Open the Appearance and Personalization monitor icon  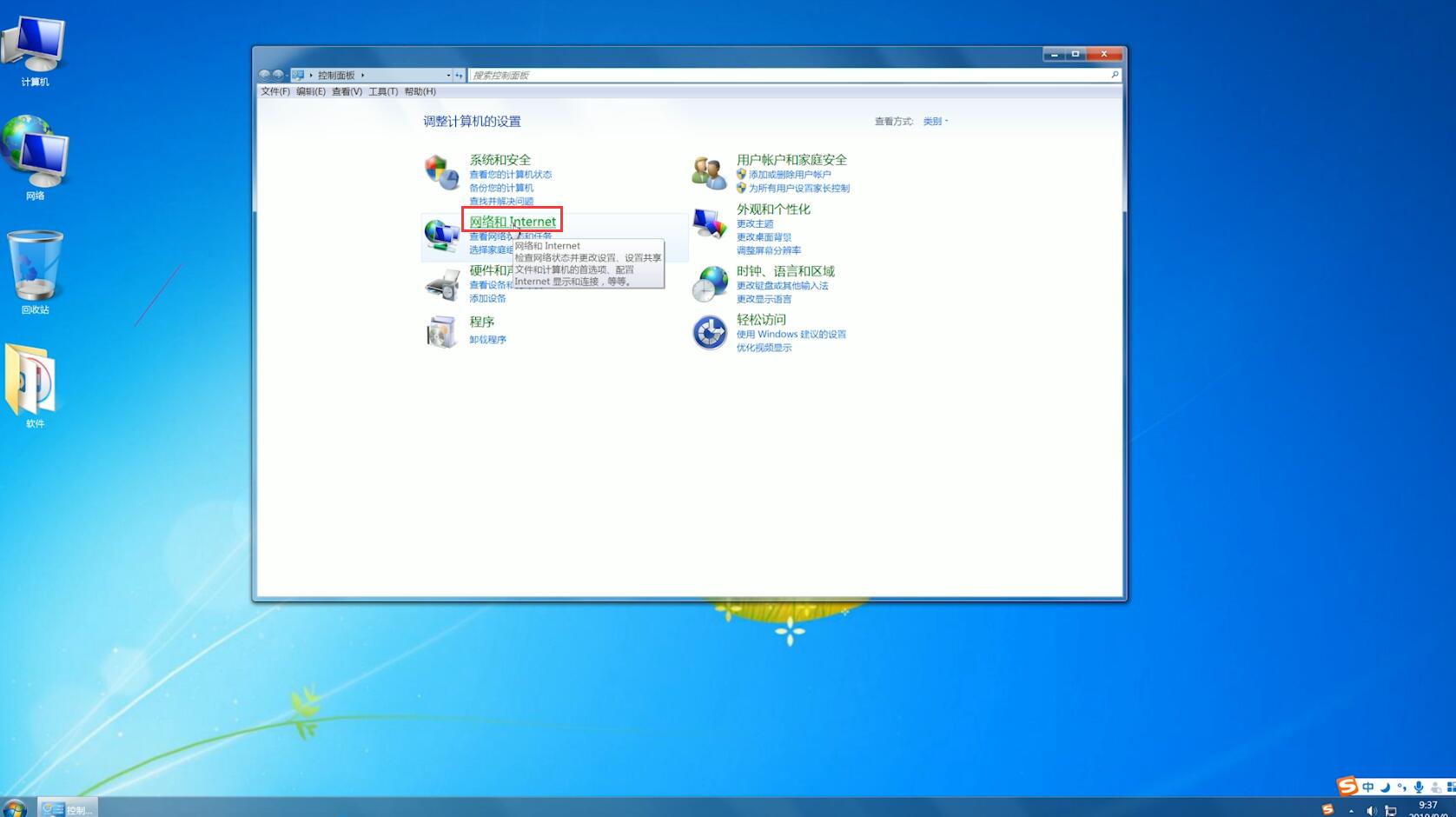tap(709, 223)
